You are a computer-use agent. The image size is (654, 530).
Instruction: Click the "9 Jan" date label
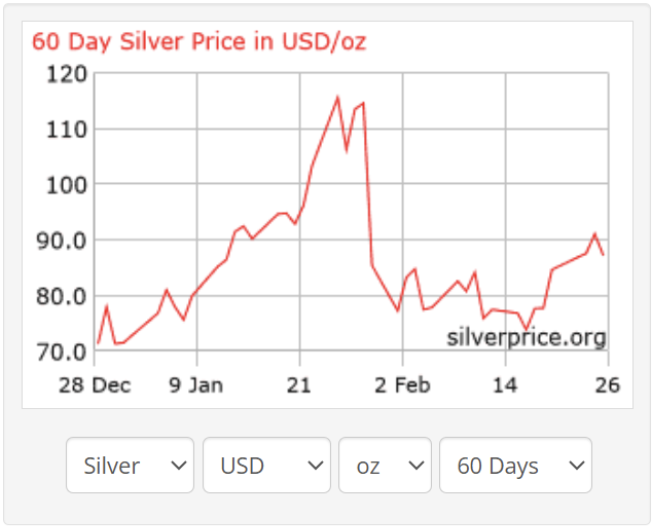point(195,385)
